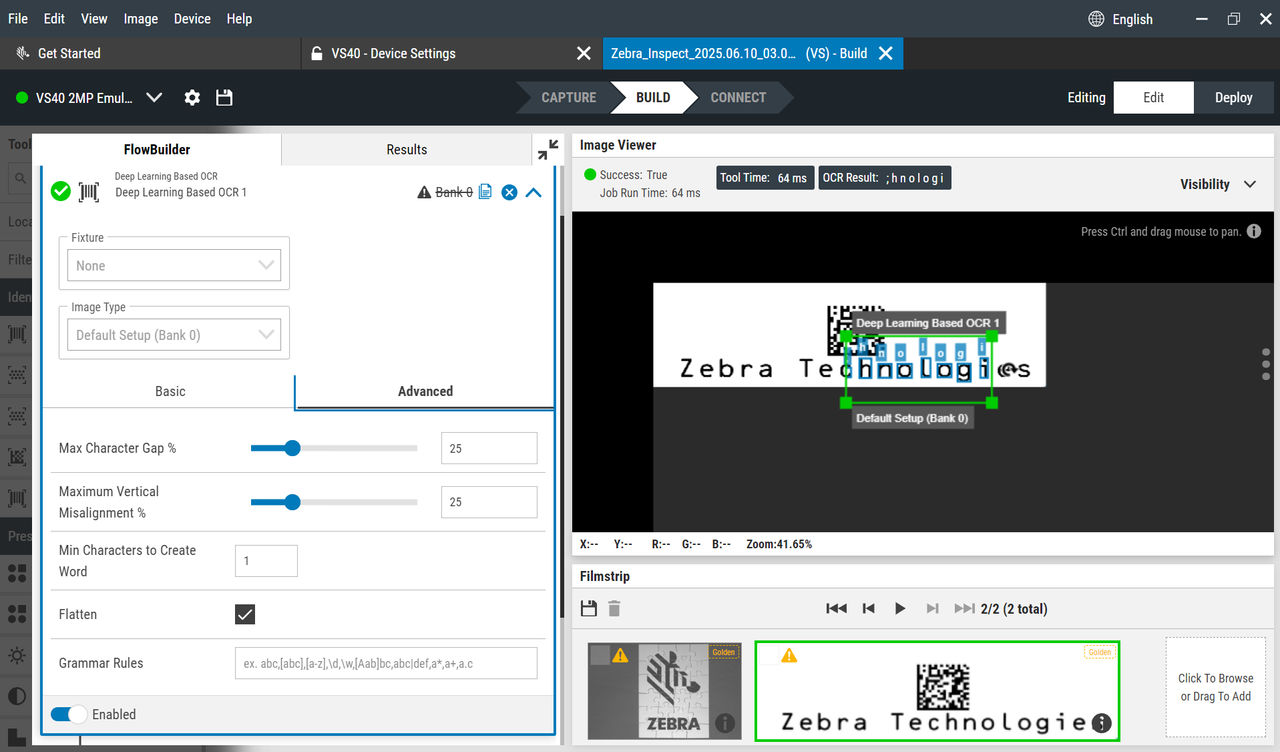Play the filmstrip

pos(900,608)
